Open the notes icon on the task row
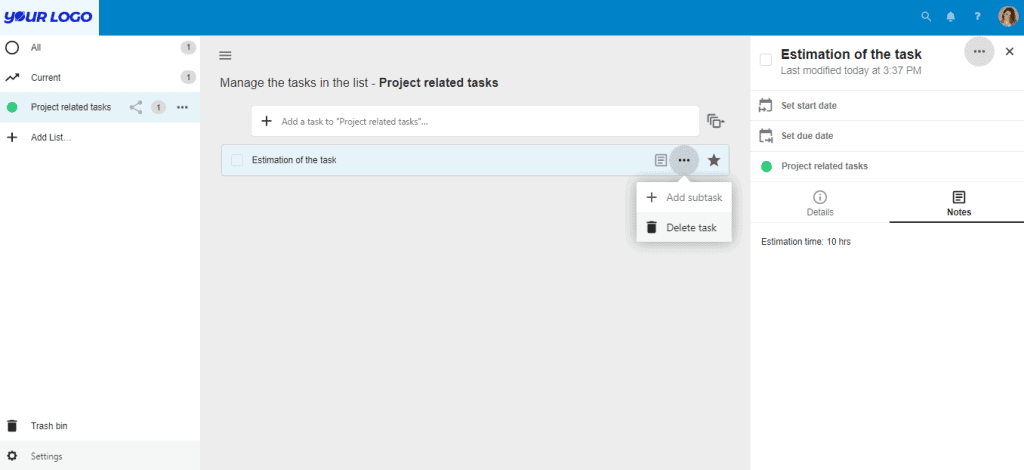 (661, 160)
